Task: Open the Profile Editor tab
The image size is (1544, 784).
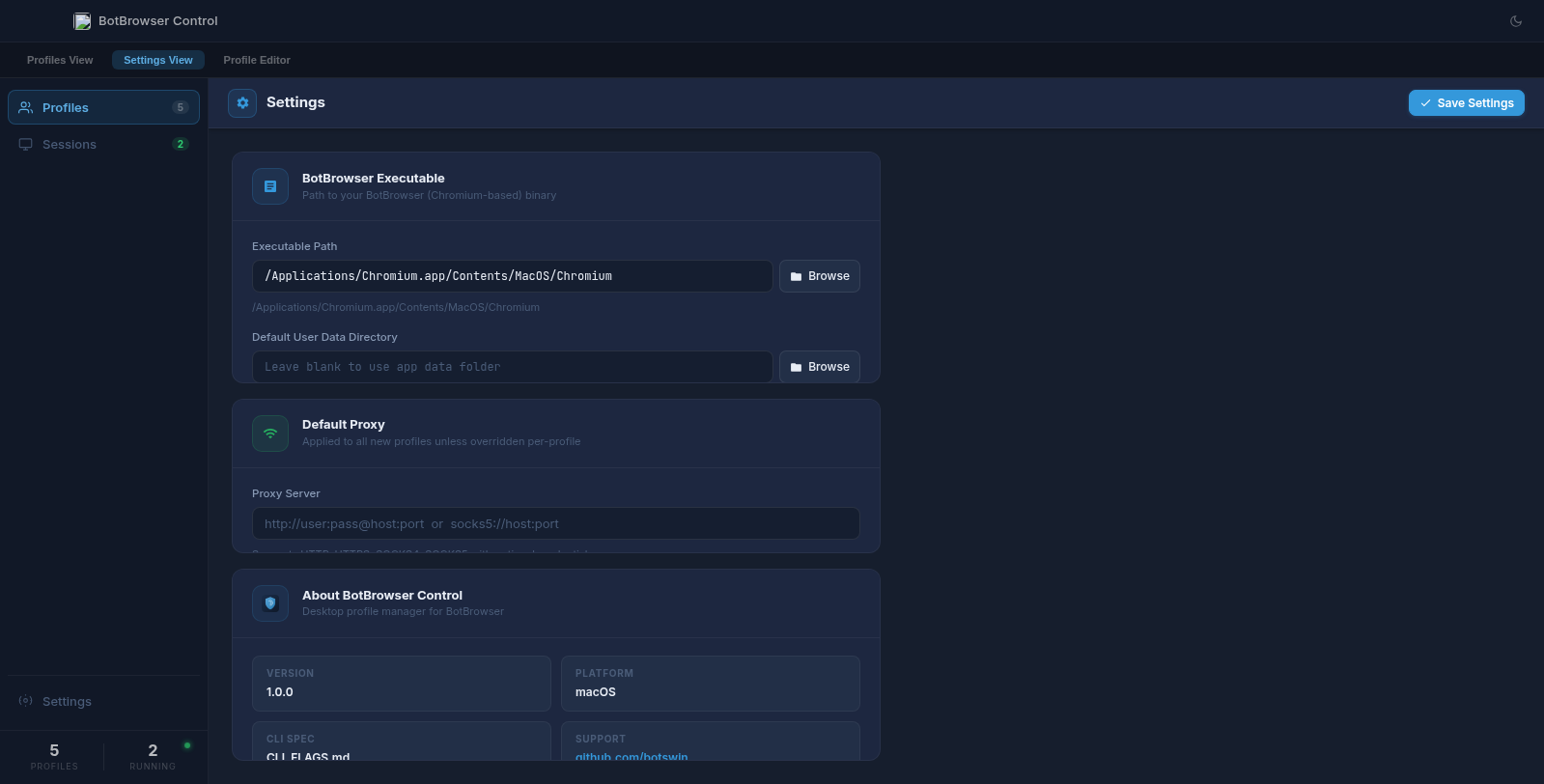Action: pyautogui.click(x=257, y=60)
